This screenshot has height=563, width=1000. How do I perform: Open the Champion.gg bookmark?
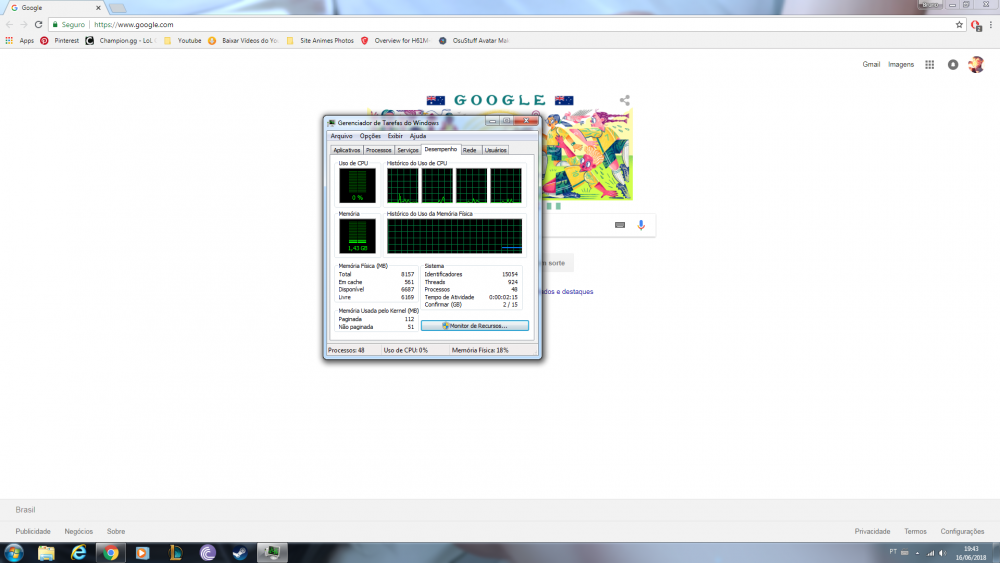(x=121, y=40)
